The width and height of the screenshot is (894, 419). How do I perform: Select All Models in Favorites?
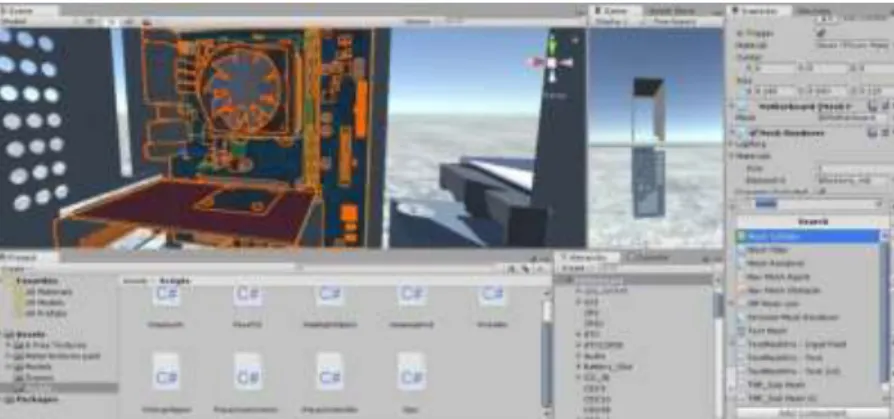[46, 303]
